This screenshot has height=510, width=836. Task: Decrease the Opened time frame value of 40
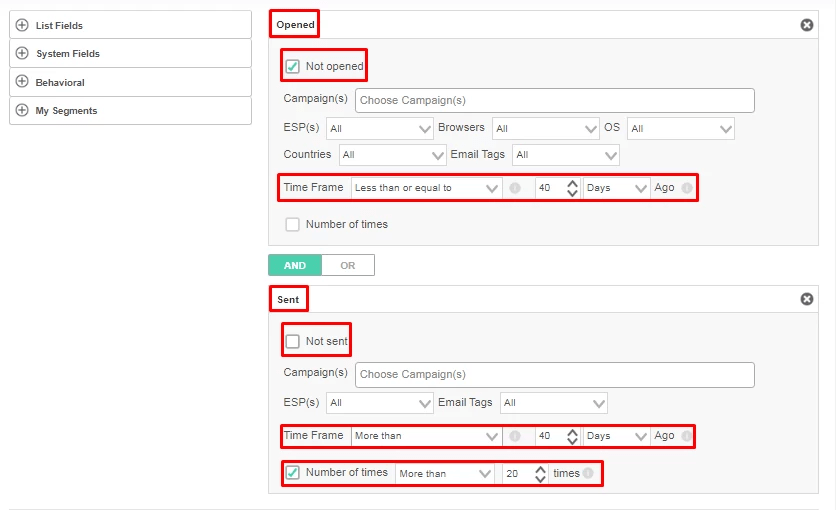tap(572, 192)
